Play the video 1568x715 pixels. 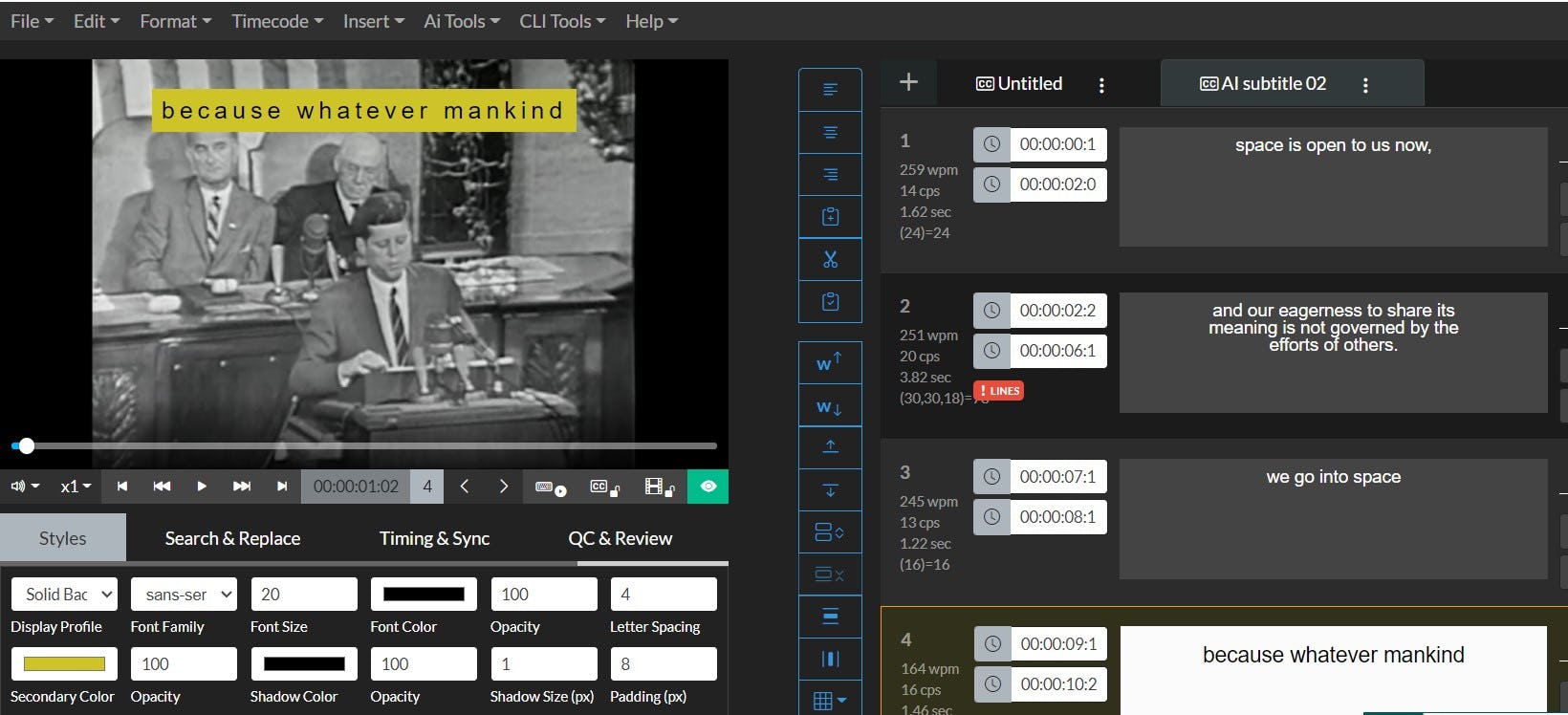(x=202, y=487)
